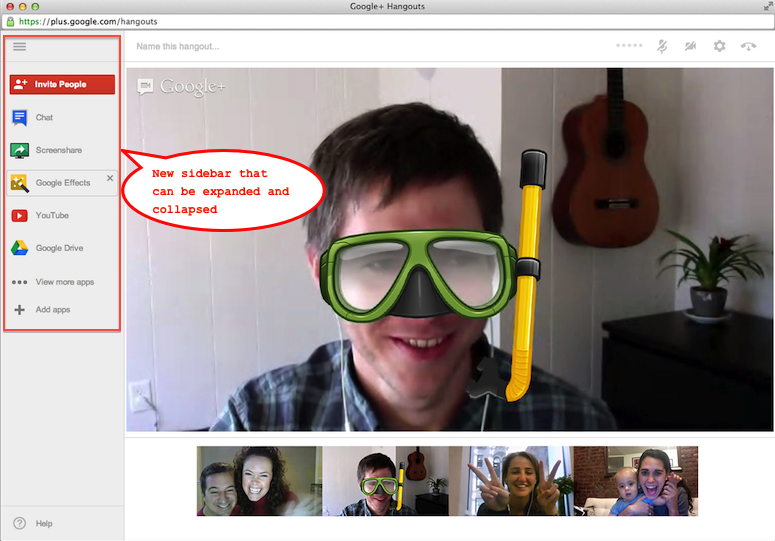Click the Chat label in sidebar
The width and height of the screenshot is (775, 541).
44,118
